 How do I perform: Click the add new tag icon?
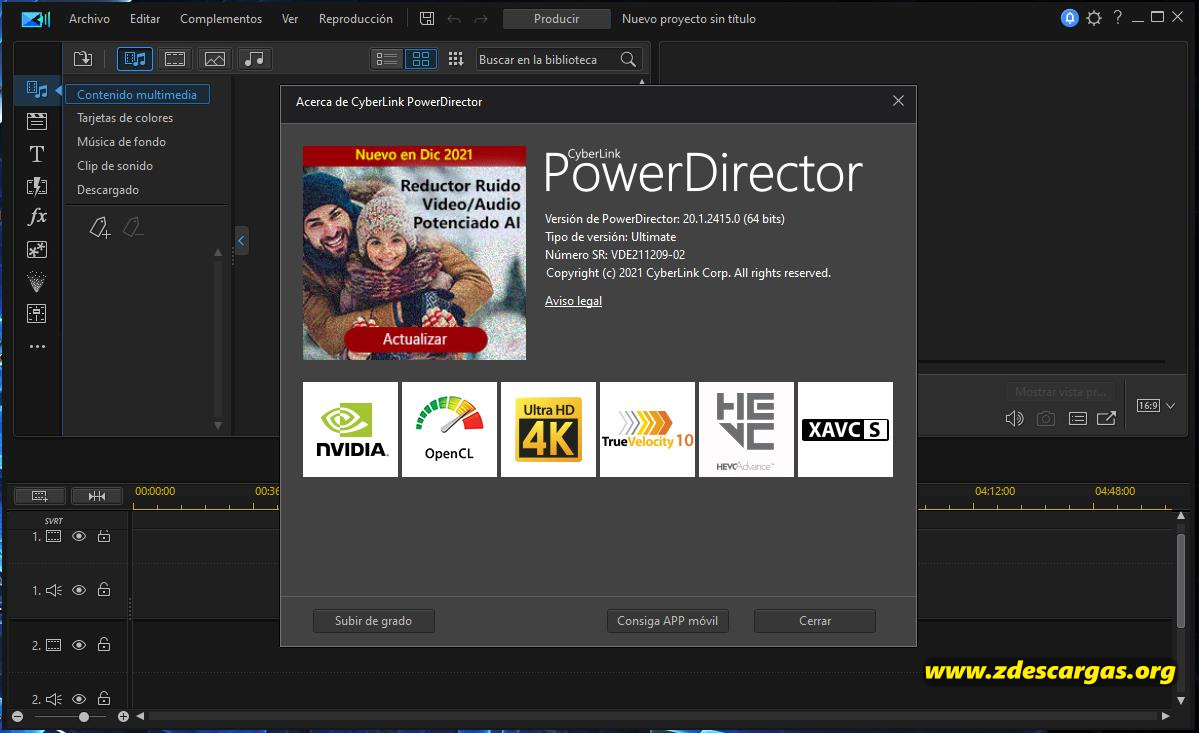[x=99, y=227]
